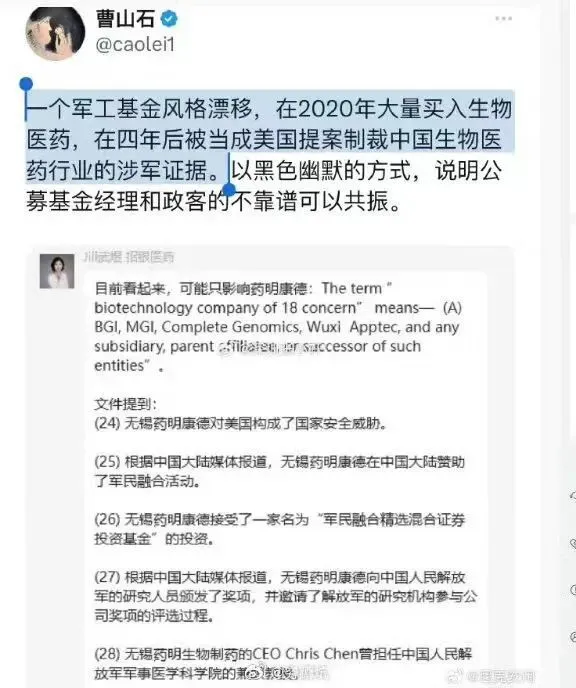Click the circular info icon at right edge

572,590
